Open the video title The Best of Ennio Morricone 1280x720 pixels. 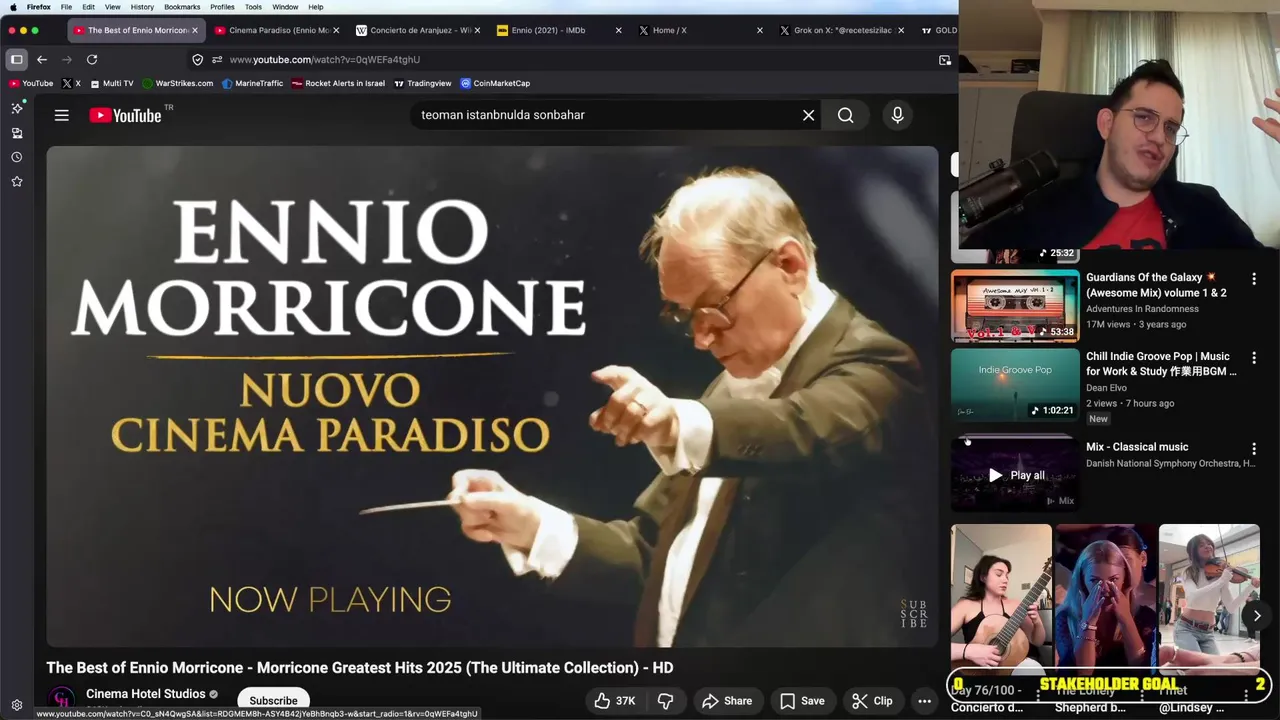coord(359,668)
